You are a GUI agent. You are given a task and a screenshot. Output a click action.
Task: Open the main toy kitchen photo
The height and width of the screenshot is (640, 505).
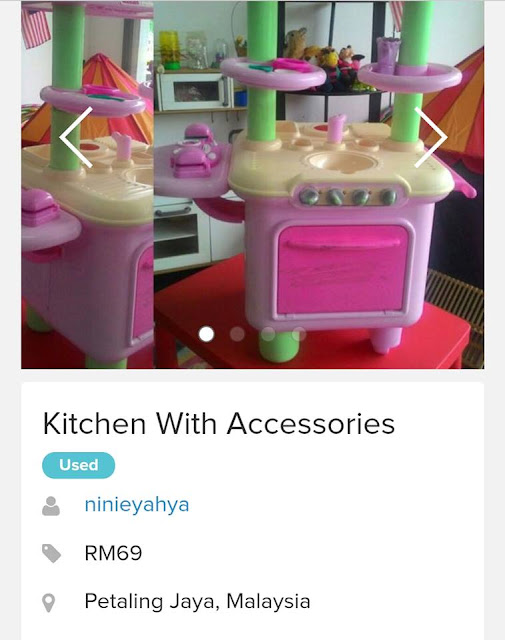tap(319, 184)
